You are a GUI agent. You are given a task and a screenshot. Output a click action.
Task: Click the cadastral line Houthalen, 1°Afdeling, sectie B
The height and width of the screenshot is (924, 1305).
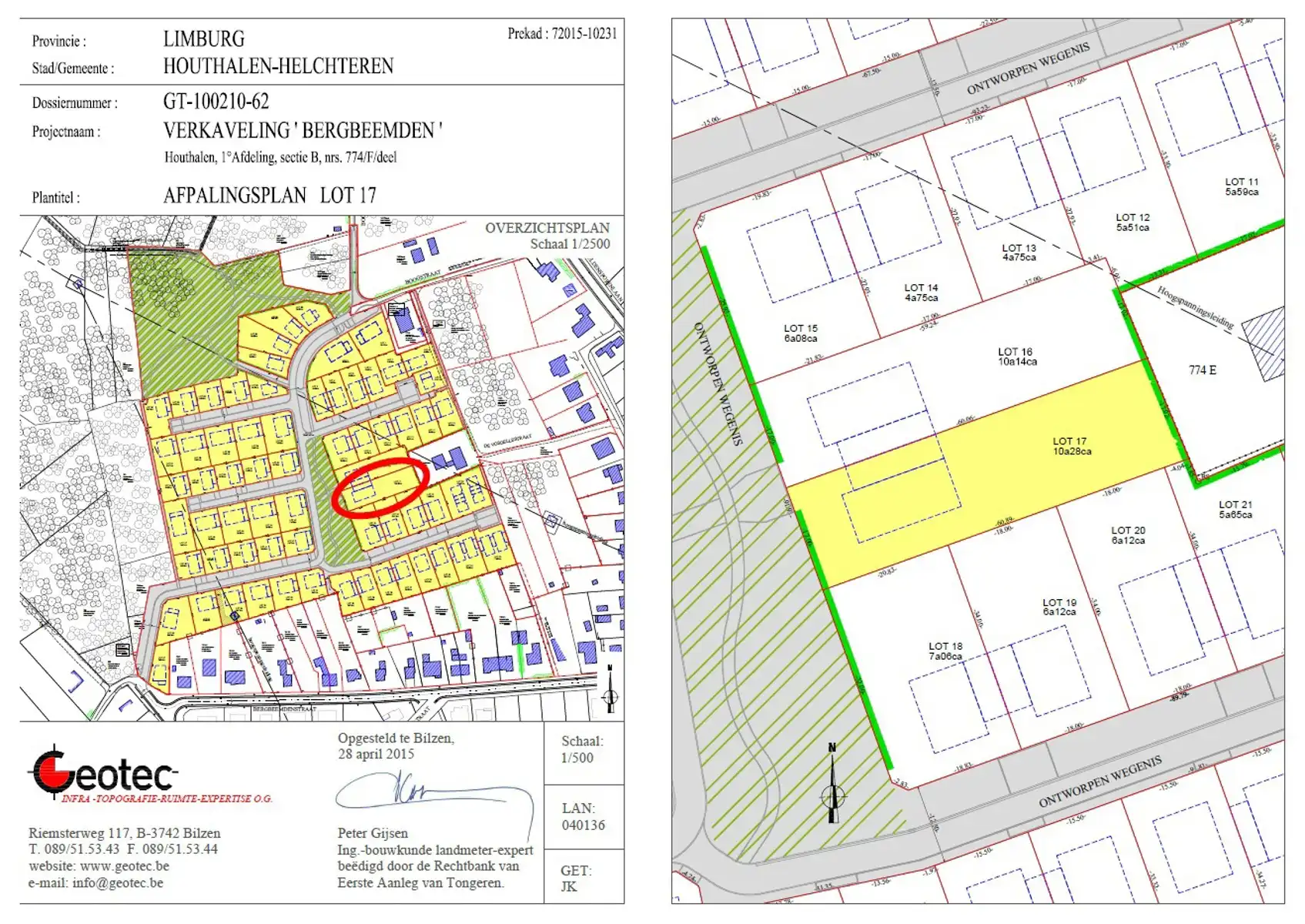point(280,158)
